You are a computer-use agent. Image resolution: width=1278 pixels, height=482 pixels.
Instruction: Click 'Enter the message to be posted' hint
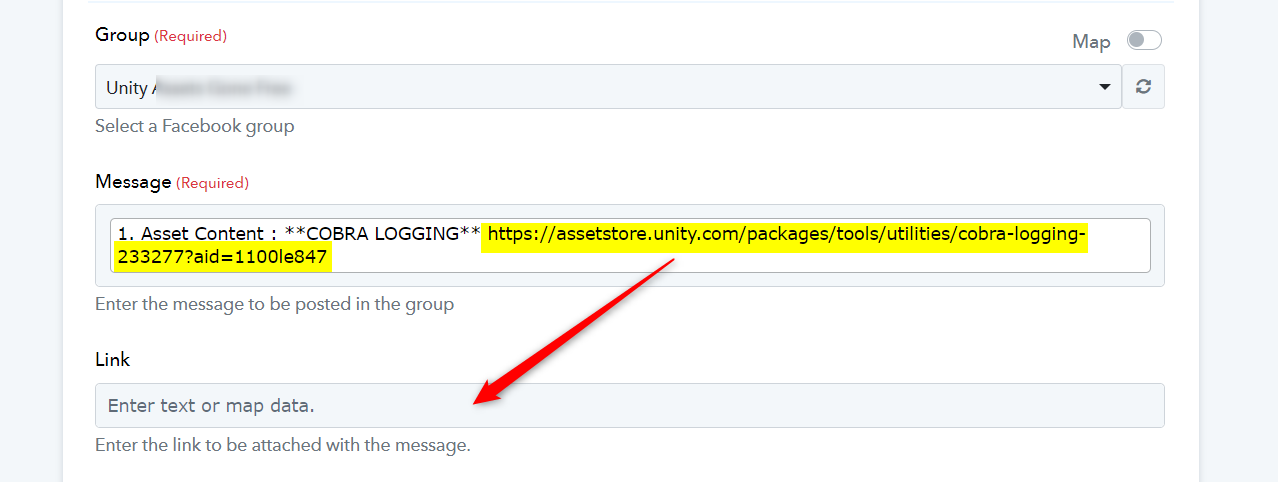274,304
